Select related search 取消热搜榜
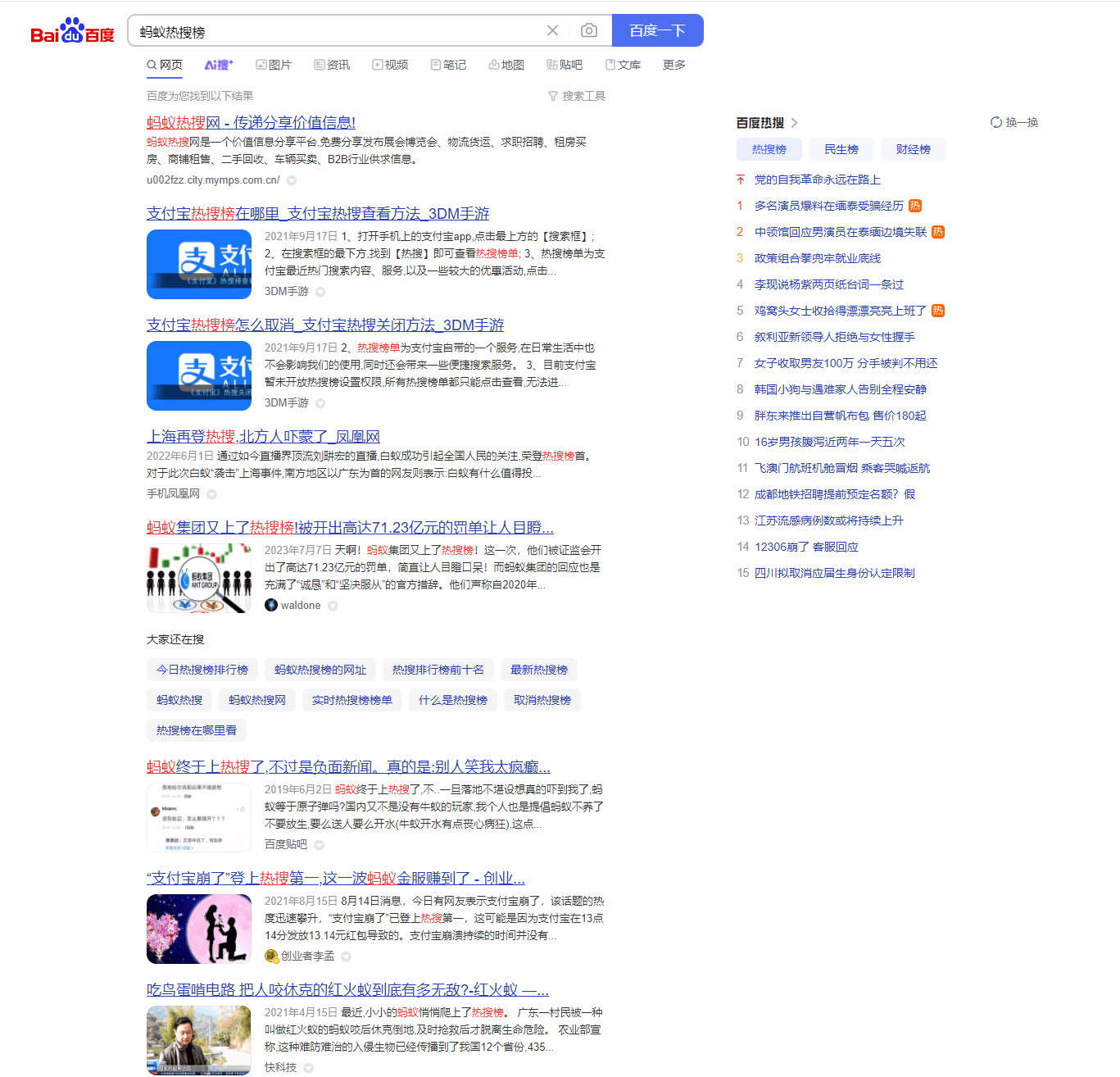This screenshot has width=1120, height=1077. coord(542,700)
